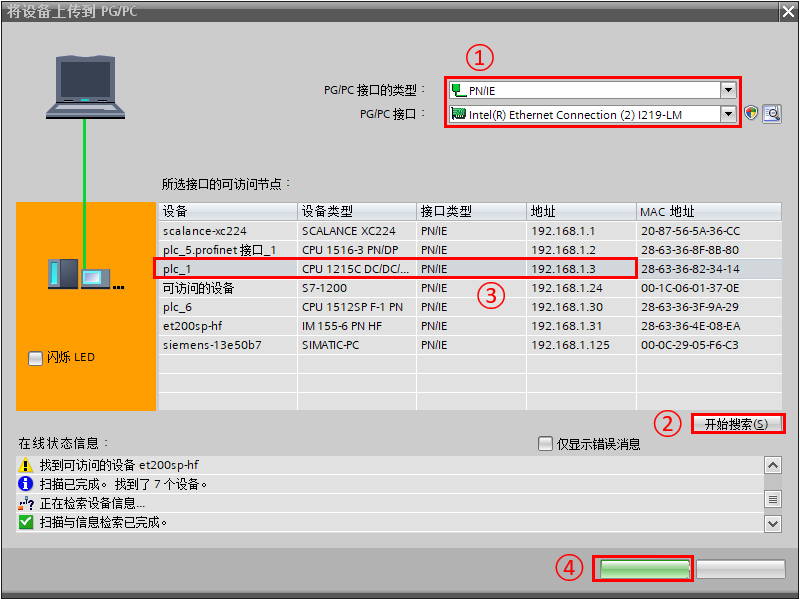The width and height of the screenshot is (800, 600).
Task: Sort by 接口类型 column header
Action: click(471, 211)
